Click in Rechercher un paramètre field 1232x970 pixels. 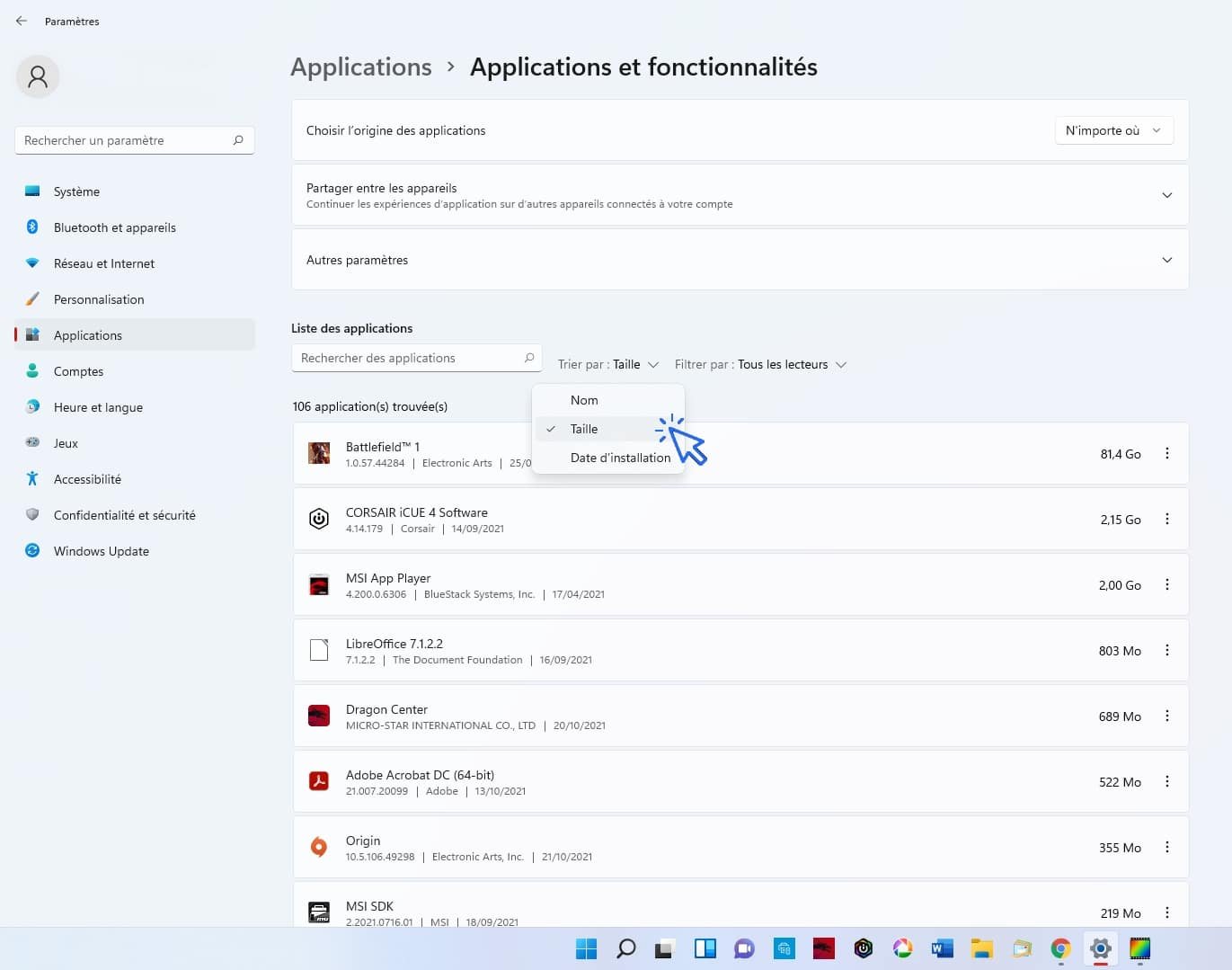pos(135,140)
